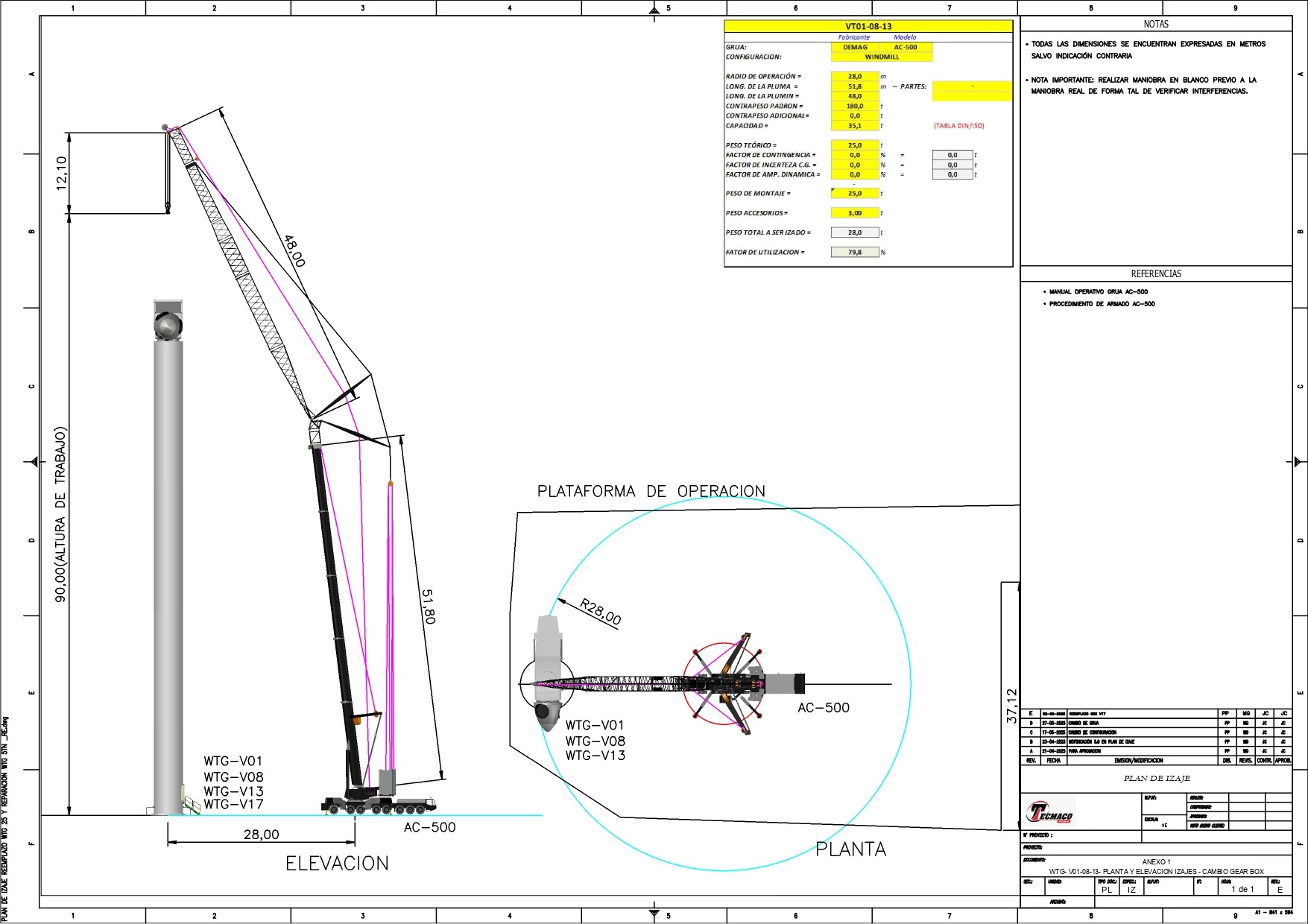Select the 90,00 altura de trabajo dimension

pos(60,514)
